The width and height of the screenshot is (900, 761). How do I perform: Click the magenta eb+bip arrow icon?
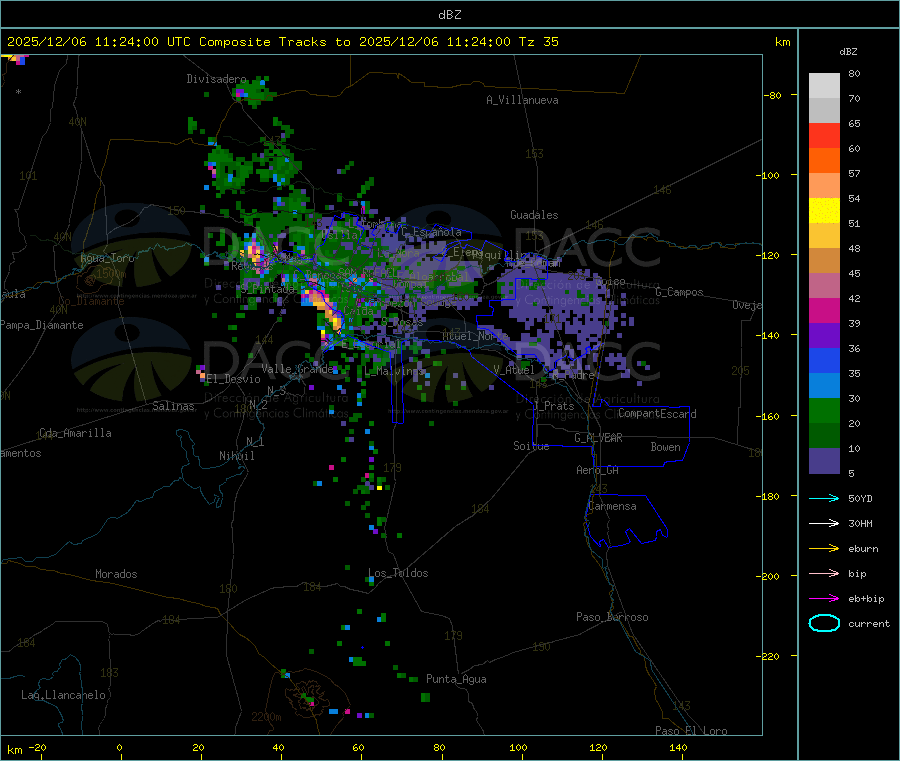coord(824,598)
